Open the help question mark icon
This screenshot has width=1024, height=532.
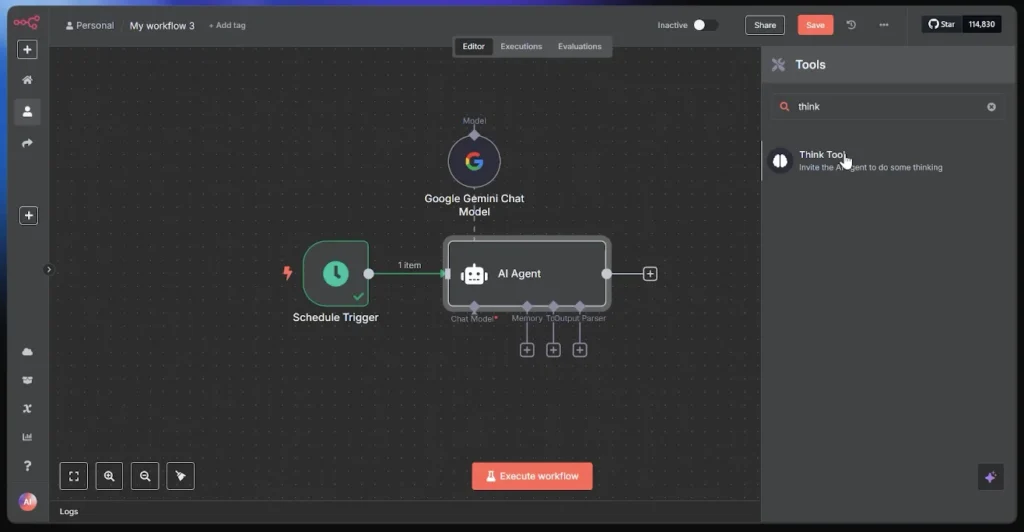(28, 466)
